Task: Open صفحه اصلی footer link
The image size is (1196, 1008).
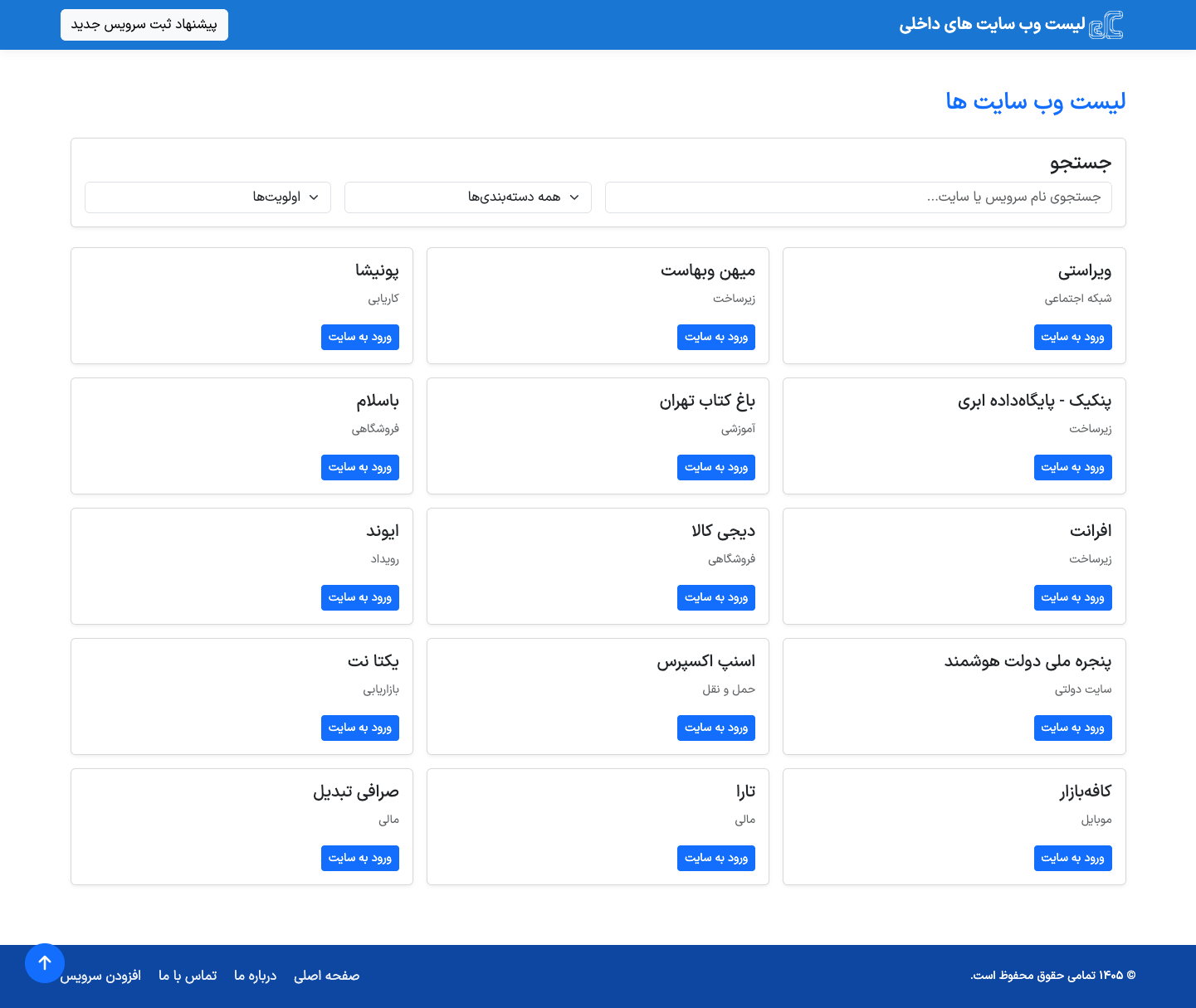Action: [x=327, y=976]
